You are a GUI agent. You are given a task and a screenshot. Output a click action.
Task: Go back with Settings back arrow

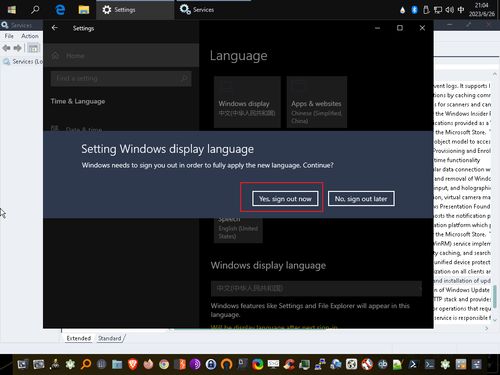[x=55, y=28]
